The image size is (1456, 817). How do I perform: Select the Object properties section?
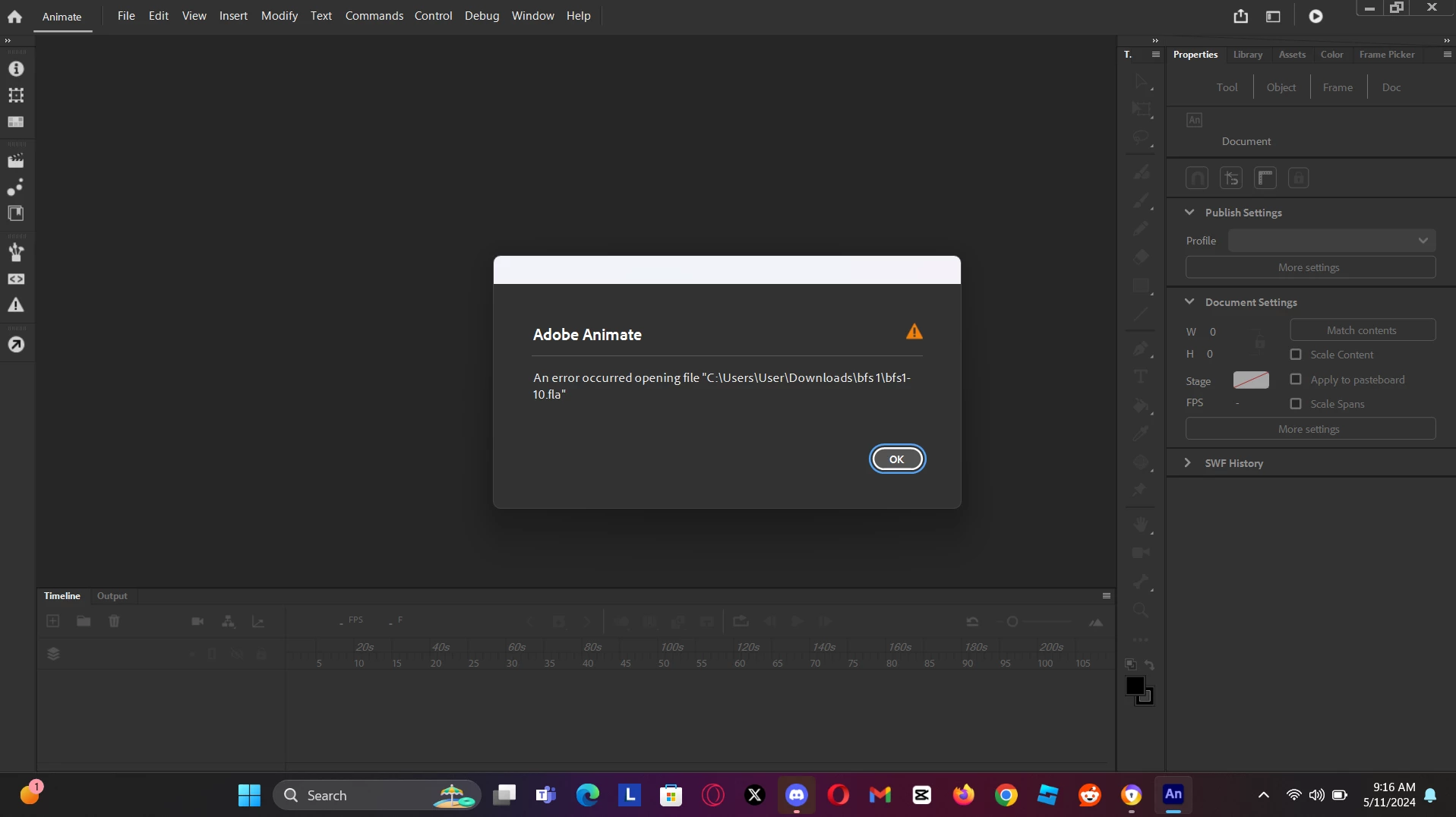[1281, 87]
